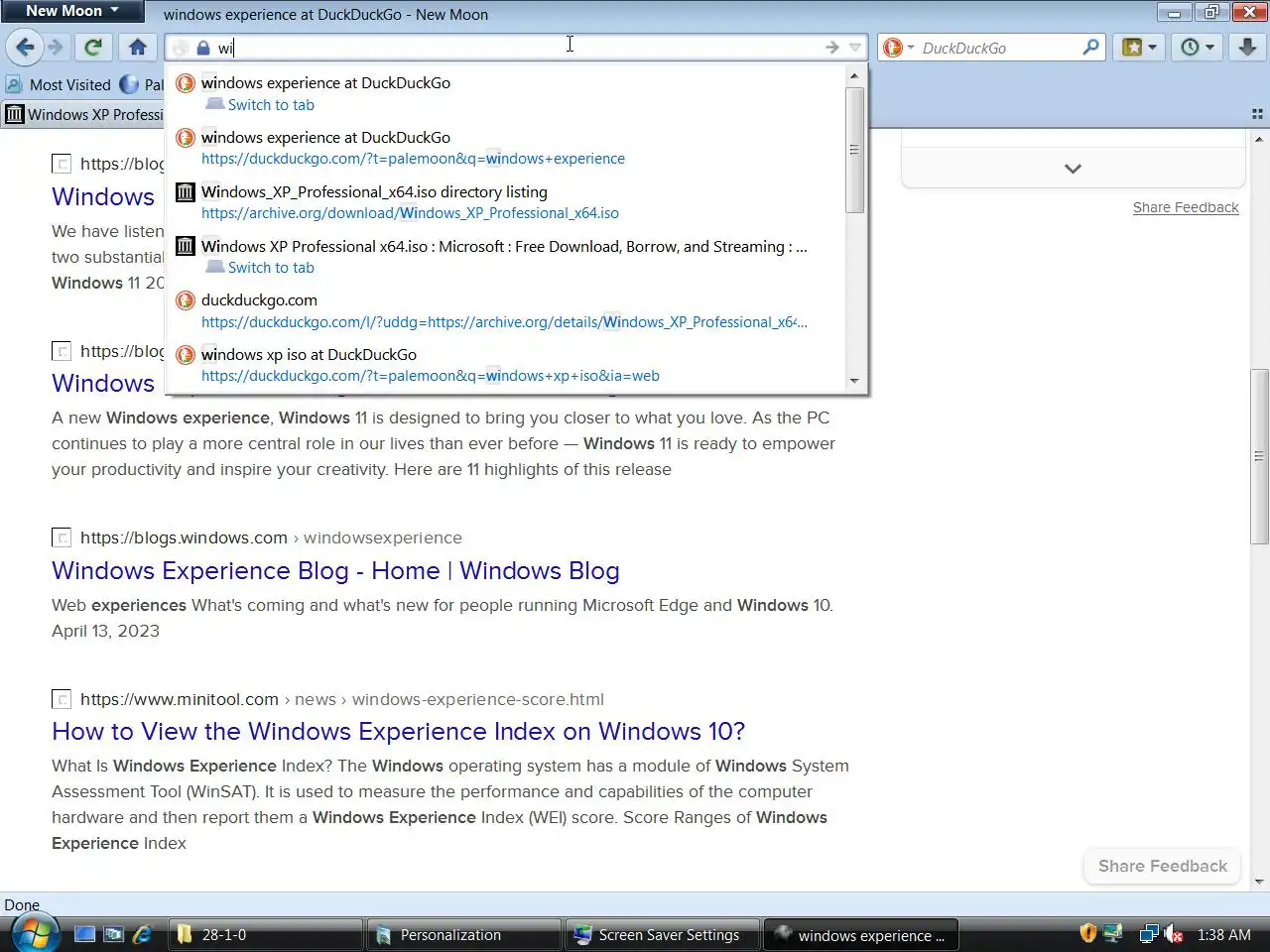Click blogs.windows.com favicon of Windows Experience Blog result
This screenshot has width=1270, height=952.
click(x=62, y=537)
